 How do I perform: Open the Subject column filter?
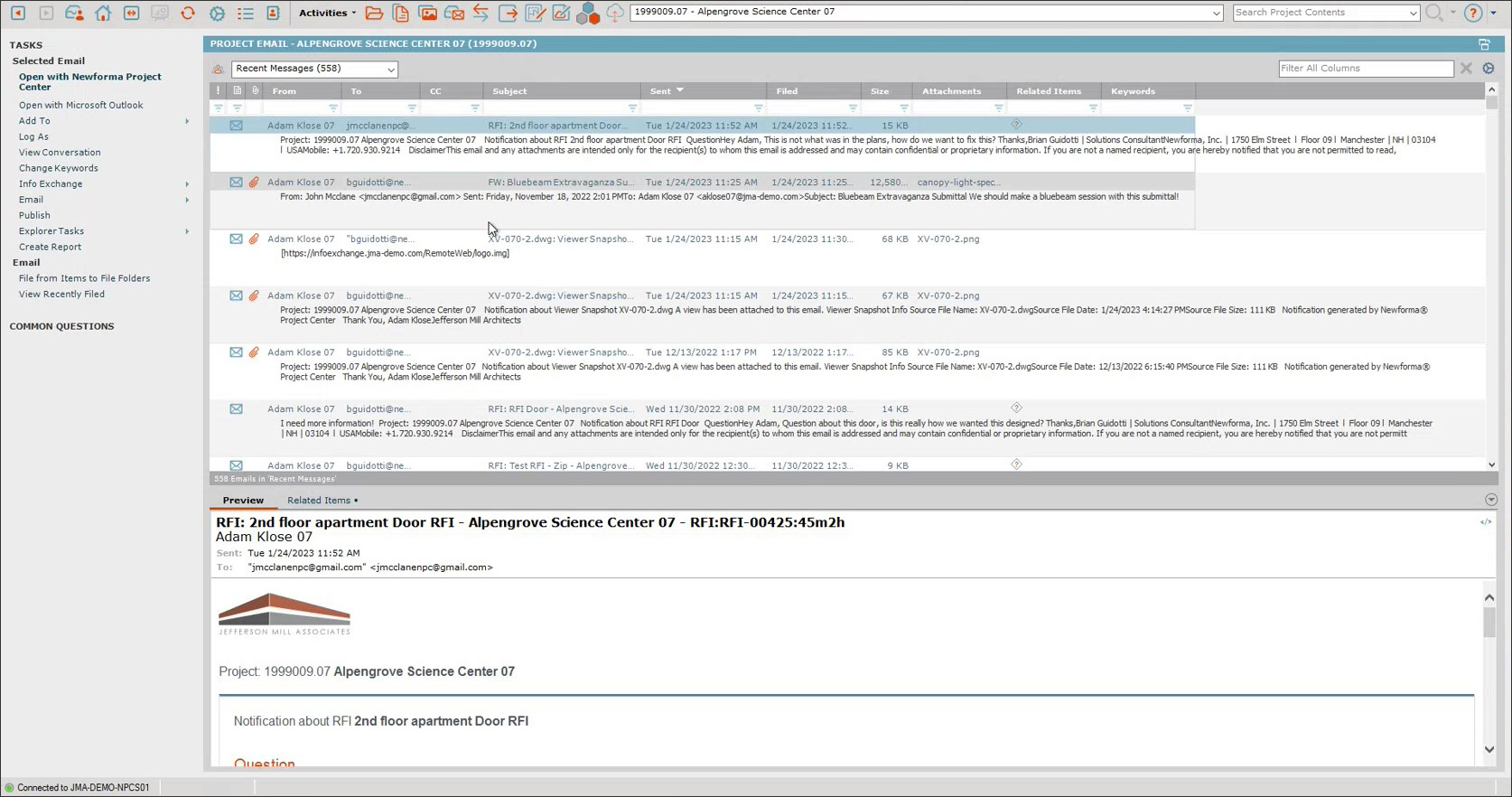632,108
